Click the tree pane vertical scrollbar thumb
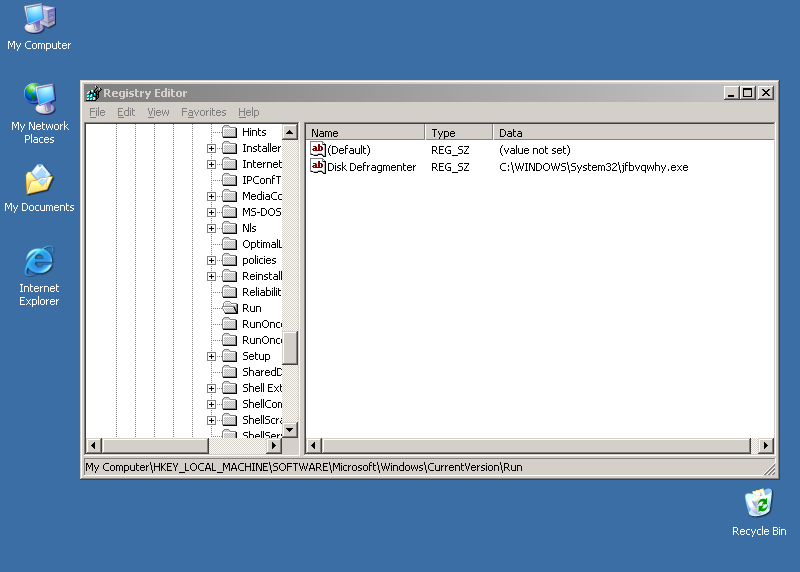The image size is (800, 572). [290, 349]
